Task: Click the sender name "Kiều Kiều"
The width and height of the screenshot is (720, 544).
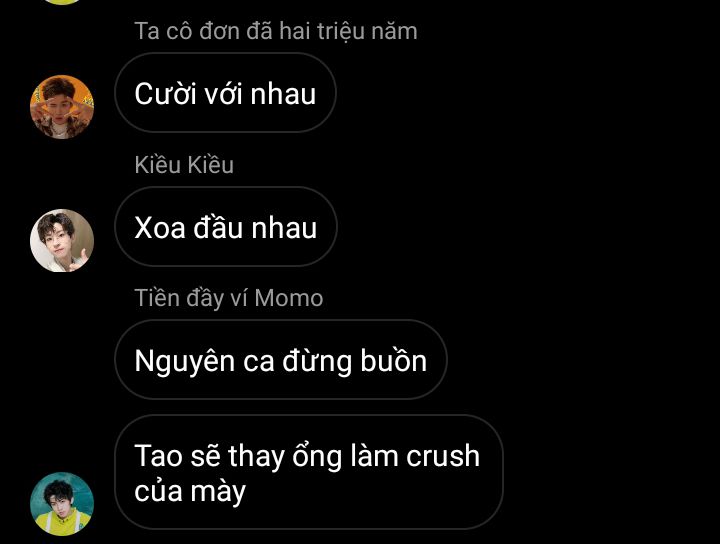Action: pos(184,164)
